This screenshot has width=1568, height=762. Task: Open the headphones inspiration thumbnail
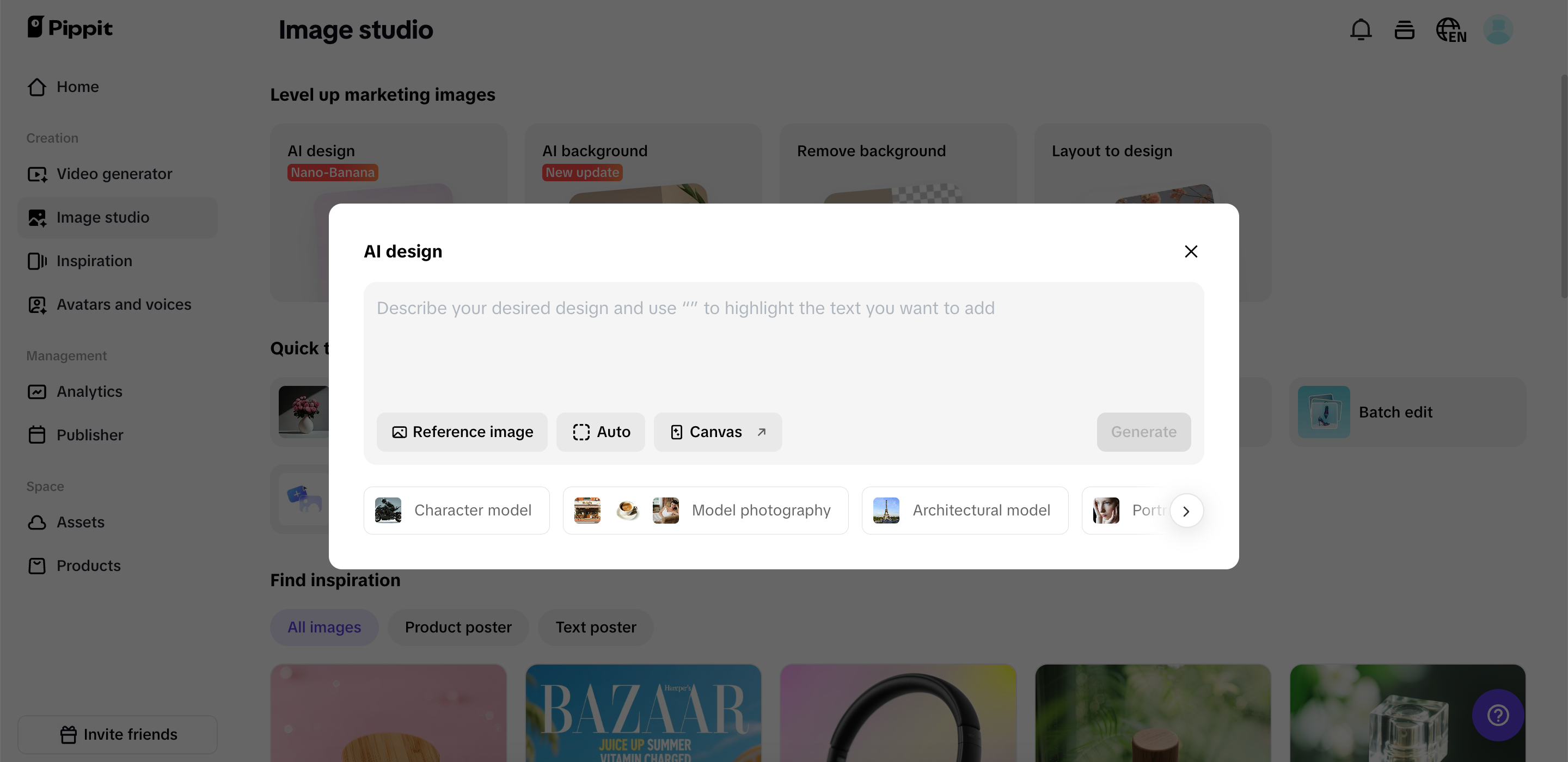898,712
